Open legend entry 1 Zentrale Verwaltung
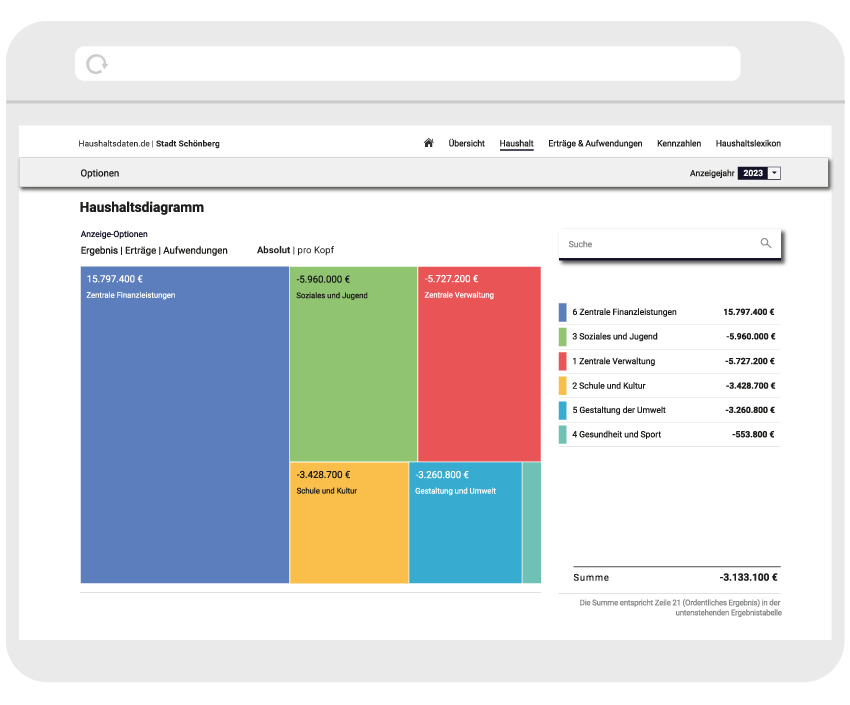The image size is (850, 705). (x=614, y=361)
